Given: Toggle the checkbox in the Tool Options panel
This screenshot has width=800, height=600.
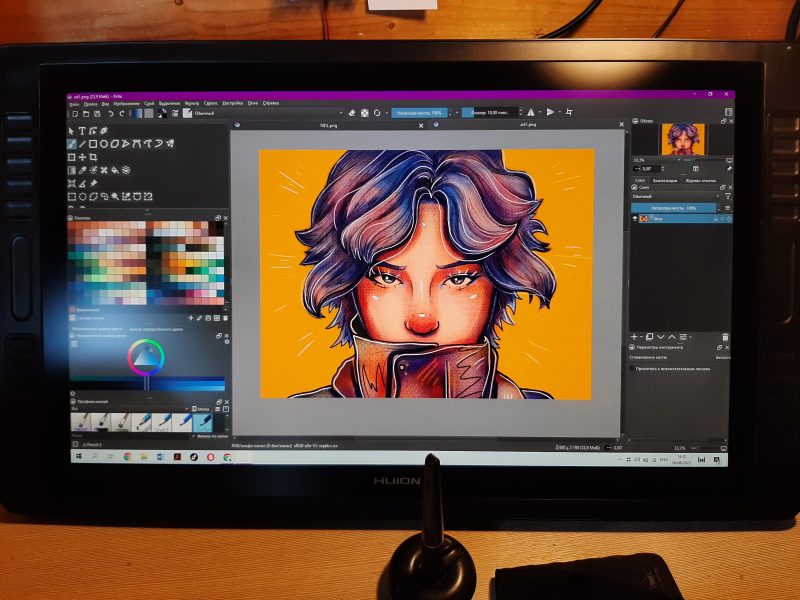Looking at the screenshot, I should [x=632, y=368].
